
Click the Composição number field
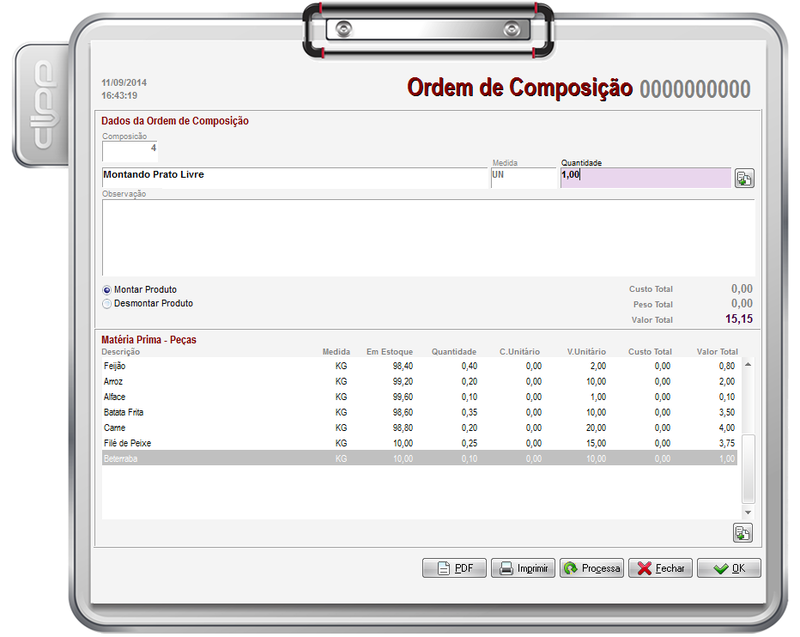point(130,151)
